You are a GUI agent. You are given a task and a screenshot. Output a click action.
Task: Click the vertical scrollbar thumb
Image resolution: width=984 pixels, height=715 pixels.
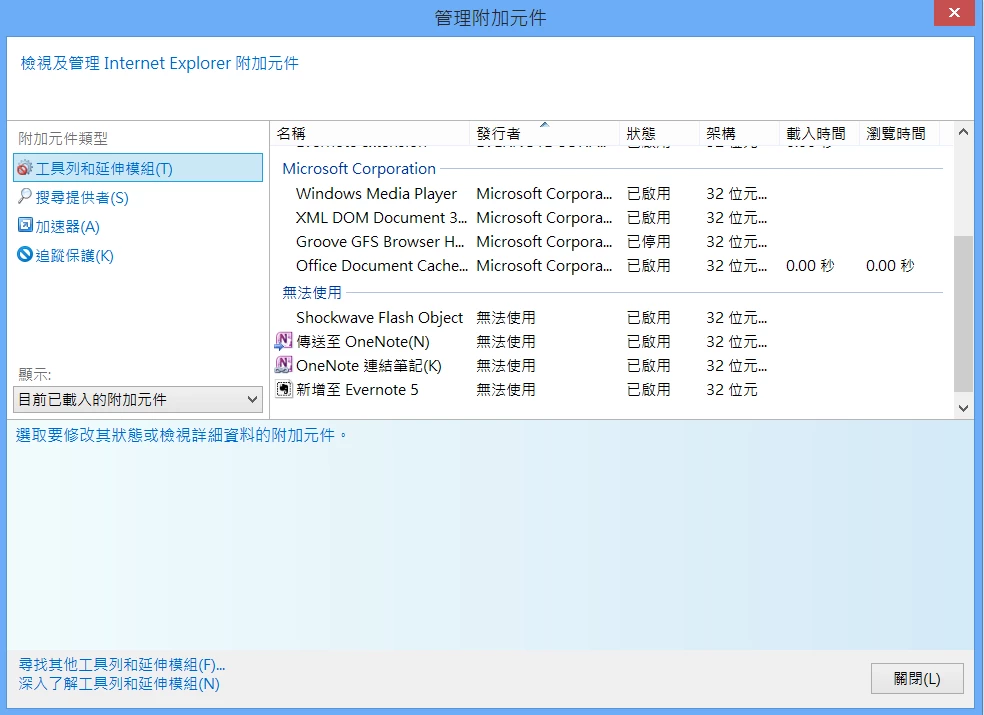[x=963, y=314]
